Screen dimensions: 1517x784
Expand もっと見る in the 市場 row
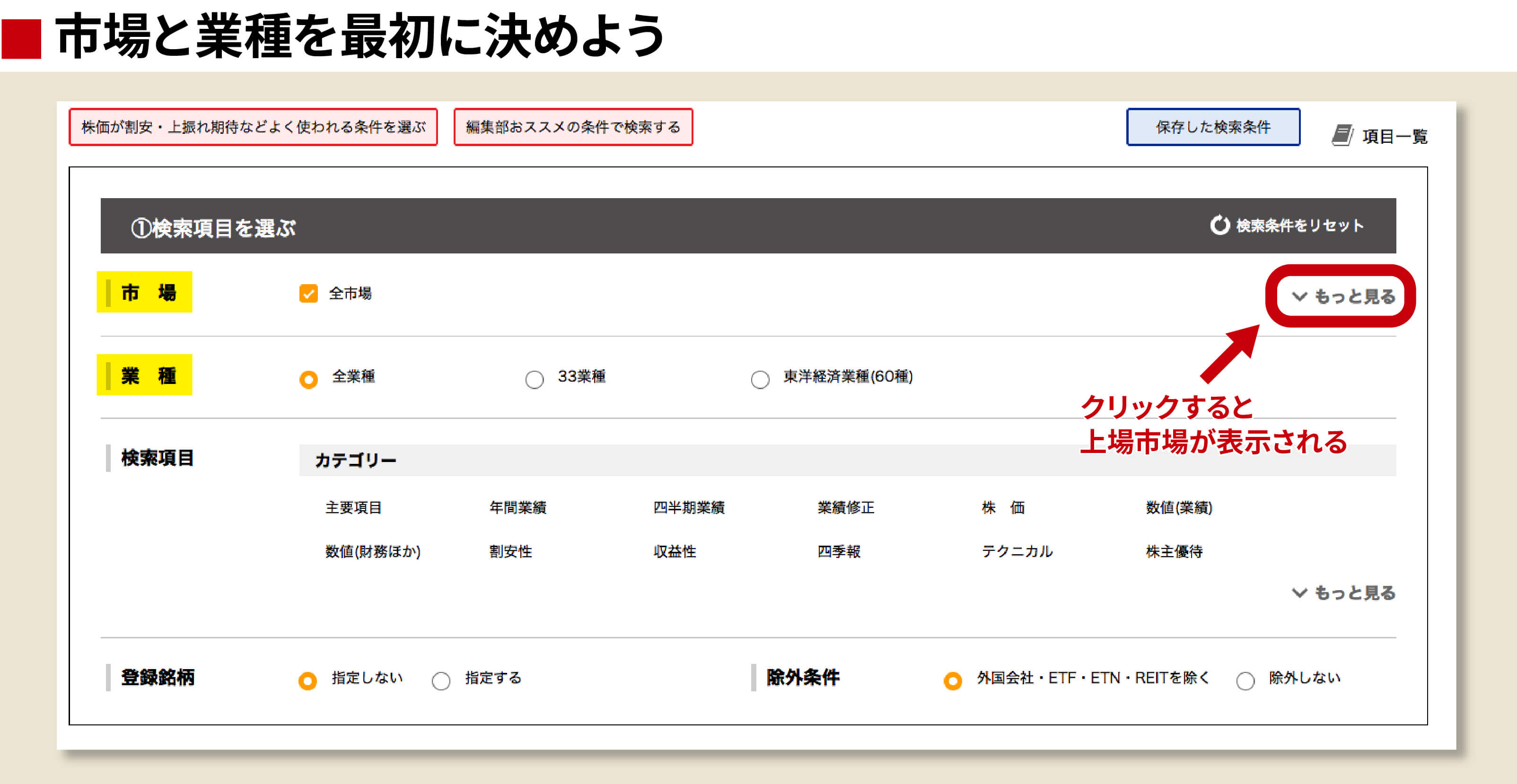[1343, 296]
